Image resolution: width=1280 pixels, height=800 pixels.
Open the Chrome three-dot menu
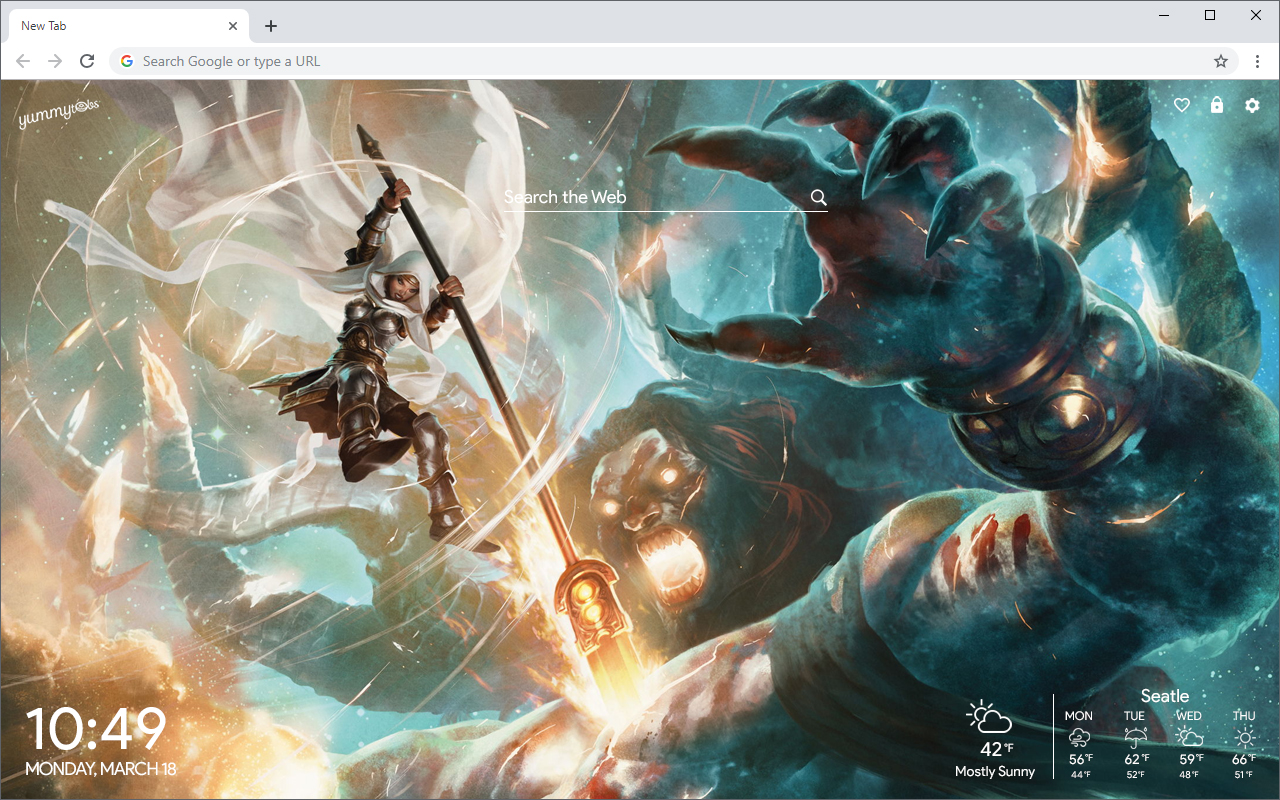(x=1257, y=61)
